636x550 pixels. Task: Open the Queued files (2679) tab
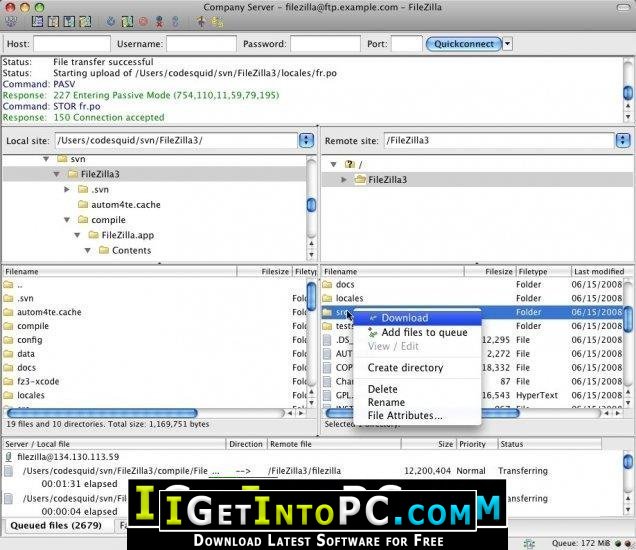pos(56,526)
